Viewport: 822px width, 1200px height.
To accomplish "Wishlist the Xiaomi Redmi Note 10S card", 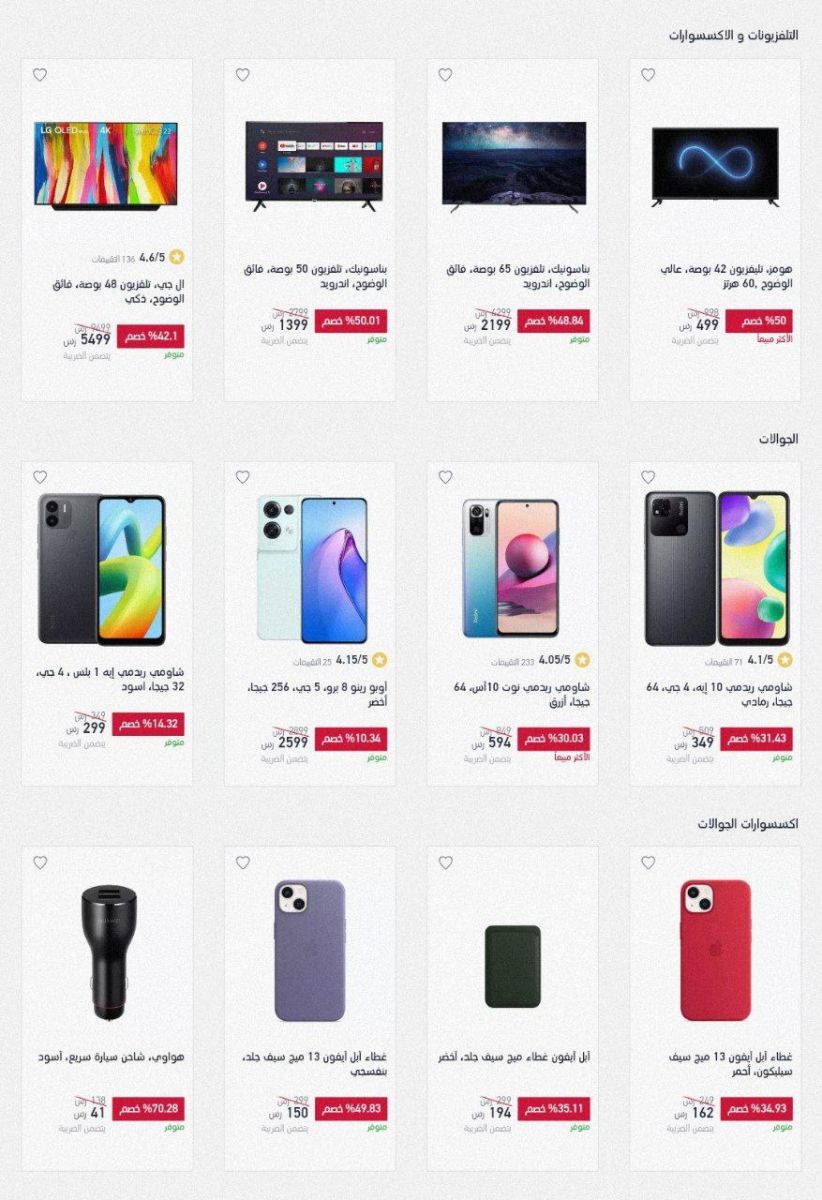I will 445,477.
